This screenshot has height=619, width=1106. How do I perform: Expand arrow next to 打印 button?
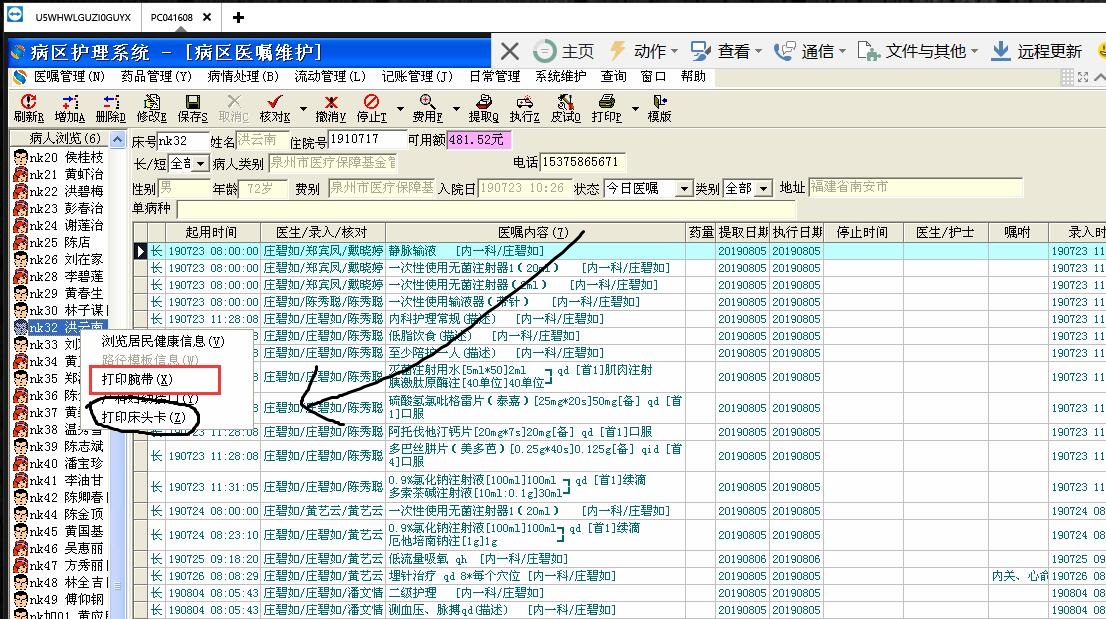[x=636, y=109]
